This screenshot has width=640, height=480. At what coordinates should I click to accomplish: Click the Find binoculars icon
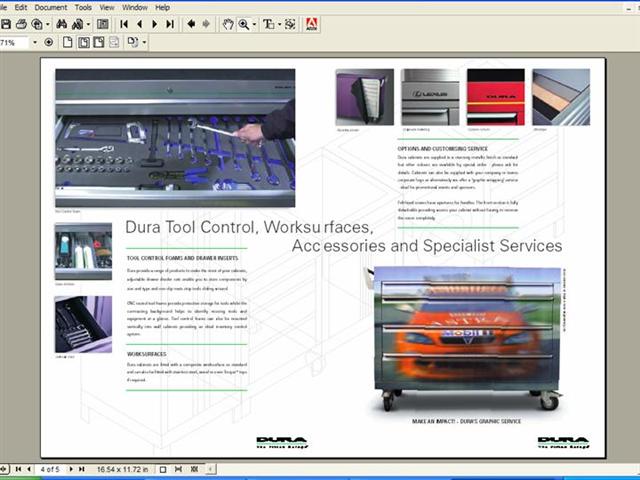(62, 24)
